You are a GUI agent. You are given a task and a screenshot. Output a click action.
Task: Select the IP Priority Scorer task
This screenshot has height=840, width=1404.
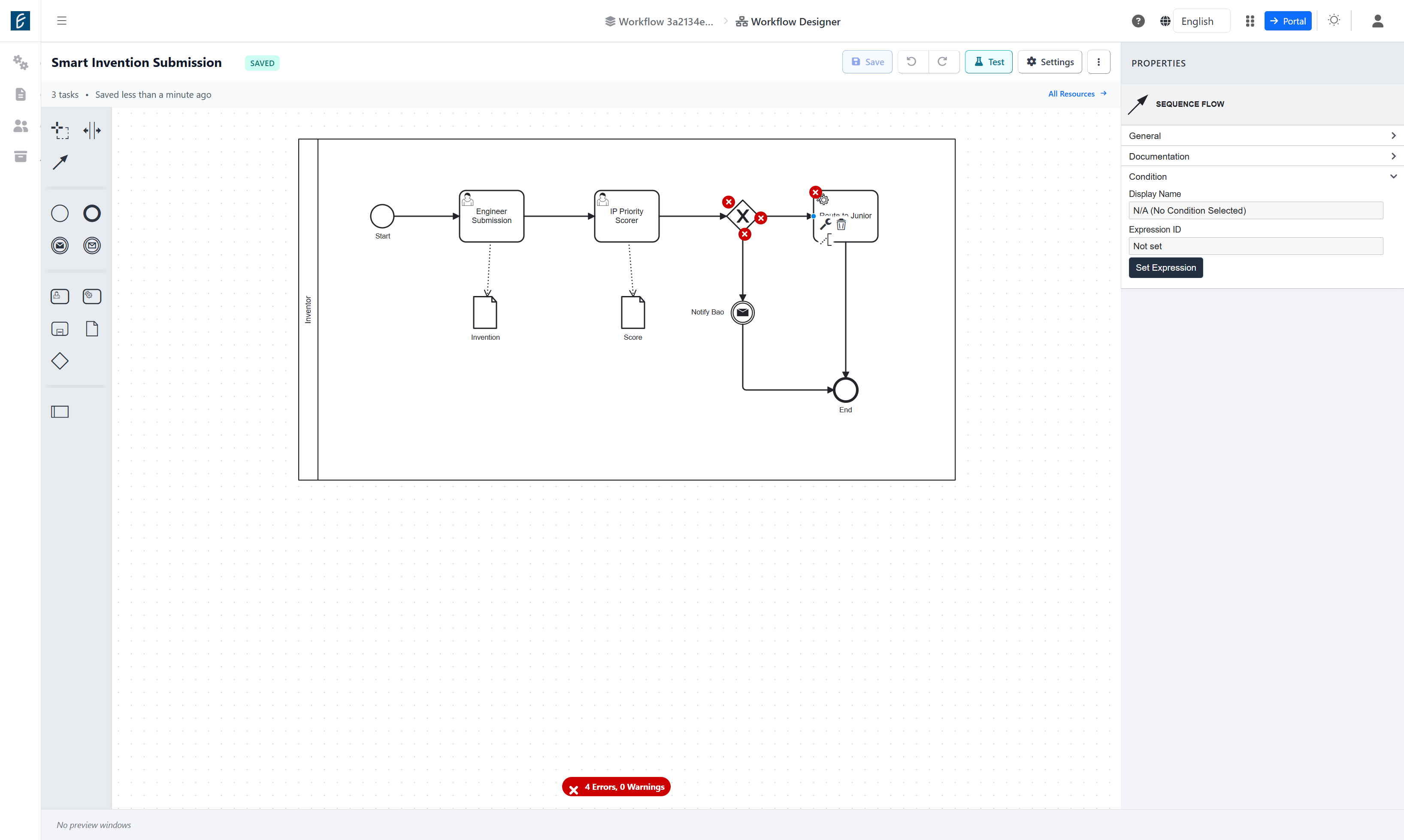(627, 216)
